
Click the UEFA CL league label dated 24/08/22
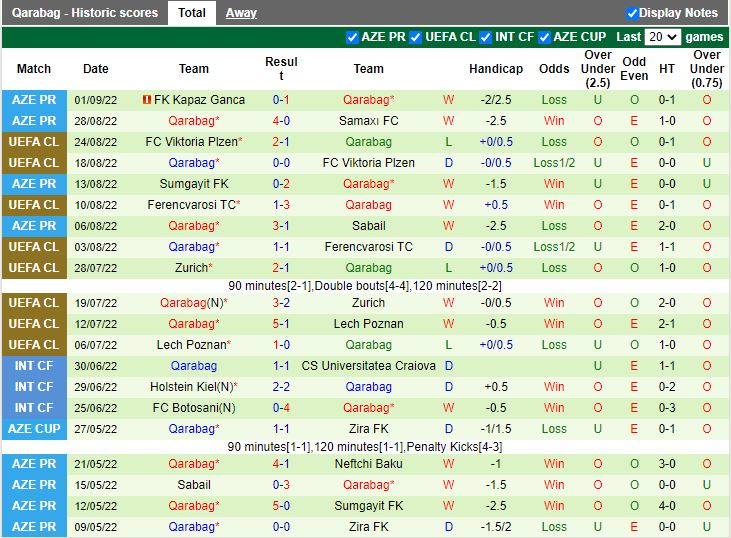[x=34, y=142]
